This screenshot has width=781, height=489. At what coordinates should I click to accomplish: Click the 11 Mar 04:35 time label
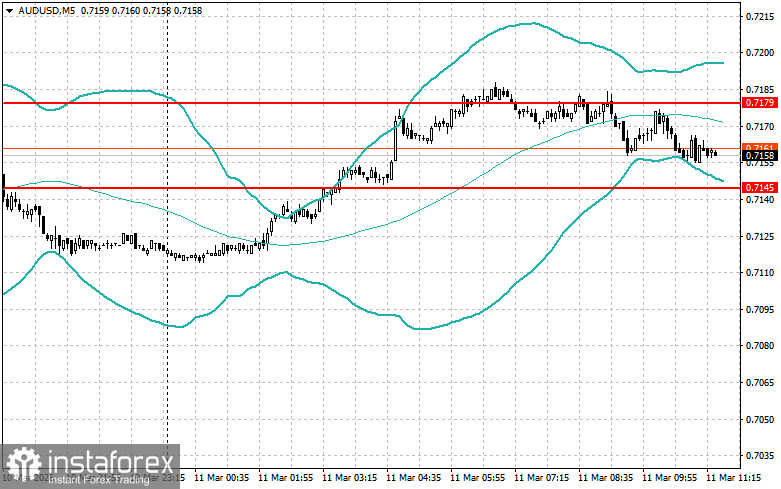point(413,478)
